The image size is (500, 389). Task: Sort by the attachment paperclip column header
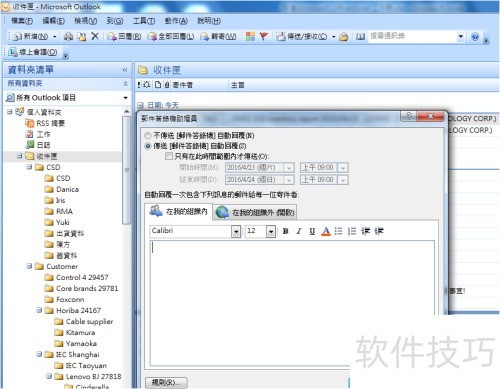(x=167, y=85)
